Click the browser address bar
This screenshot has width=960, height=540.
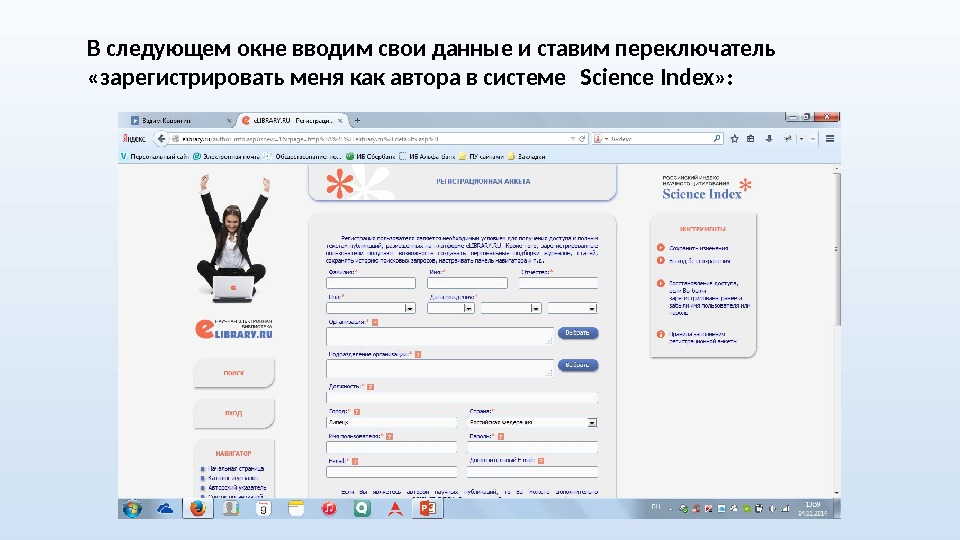(x=373, y=139)
